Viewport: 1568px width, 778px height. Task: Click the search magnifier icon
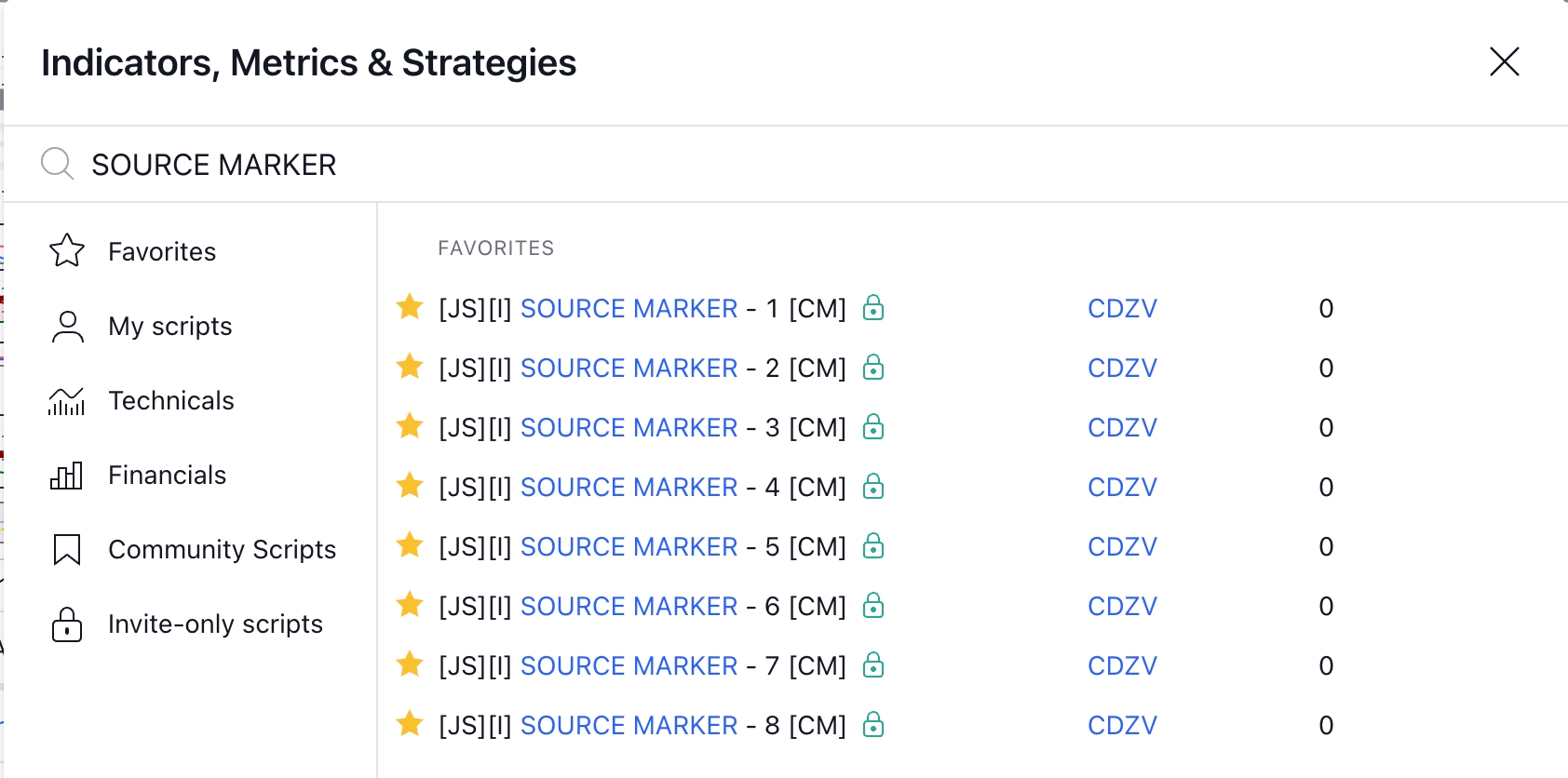point(57,164)
